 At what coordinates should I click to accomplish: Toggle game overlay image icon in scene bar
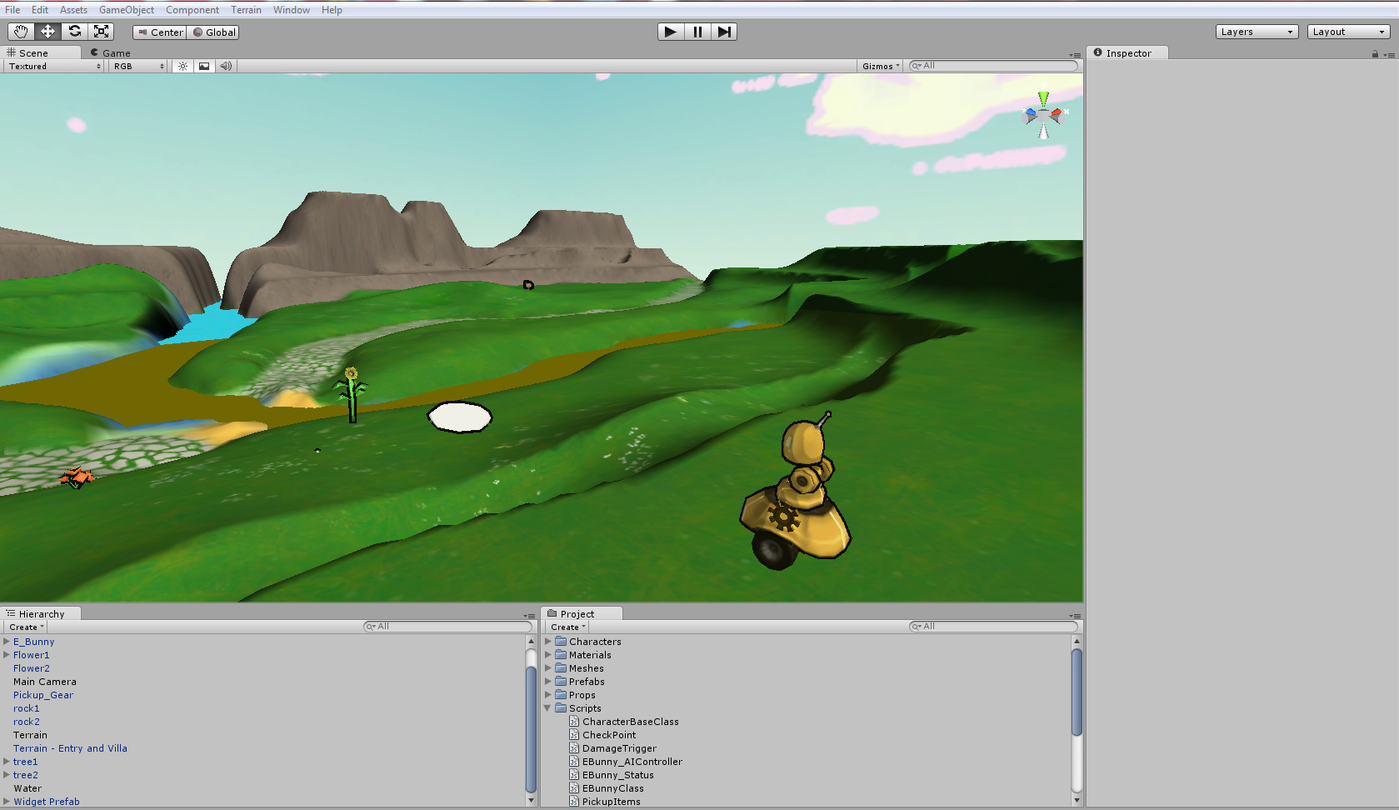tap(204, 66)
